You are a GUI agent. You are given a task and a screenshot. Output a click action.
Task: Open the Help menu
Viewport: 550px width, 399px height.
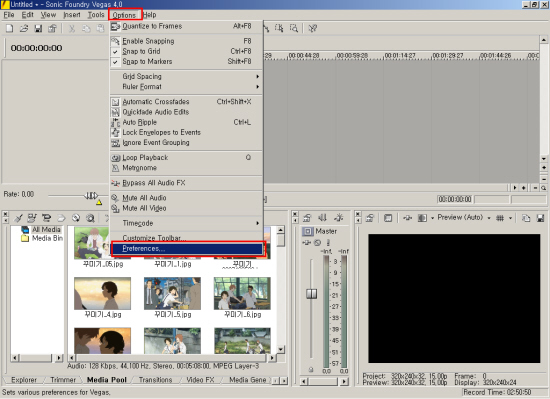click(x=149, y=15)
